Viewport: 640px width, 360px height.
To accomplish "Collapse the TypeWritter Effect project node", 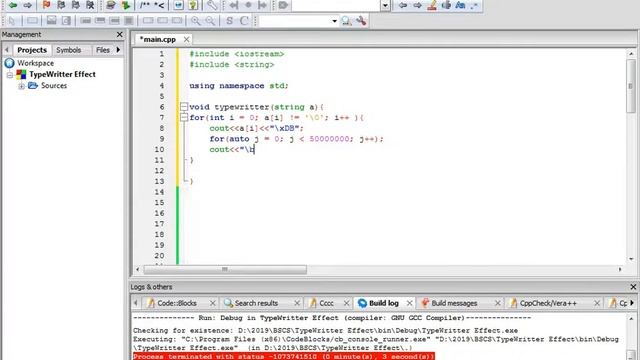I will coord(10,75).
